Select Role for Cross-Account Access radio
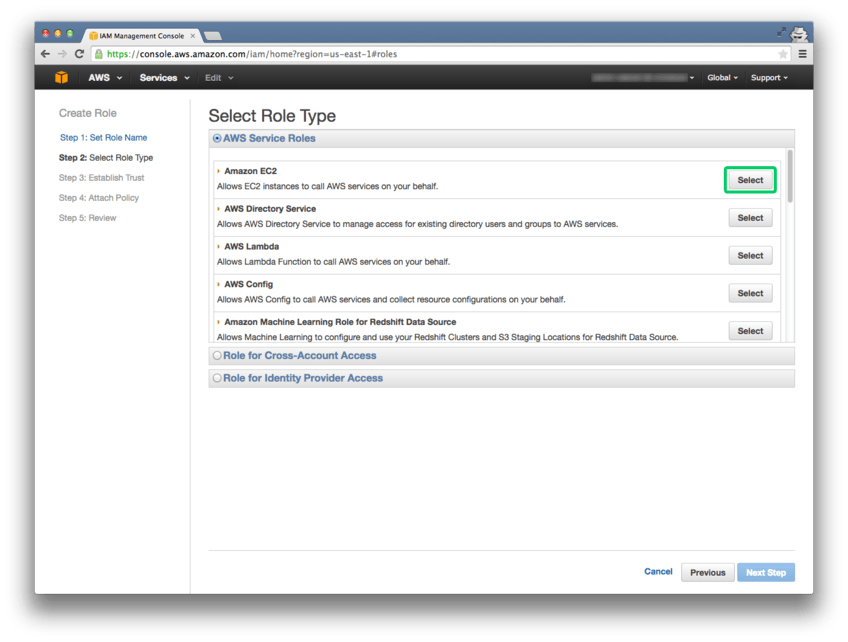 point(217,356)
